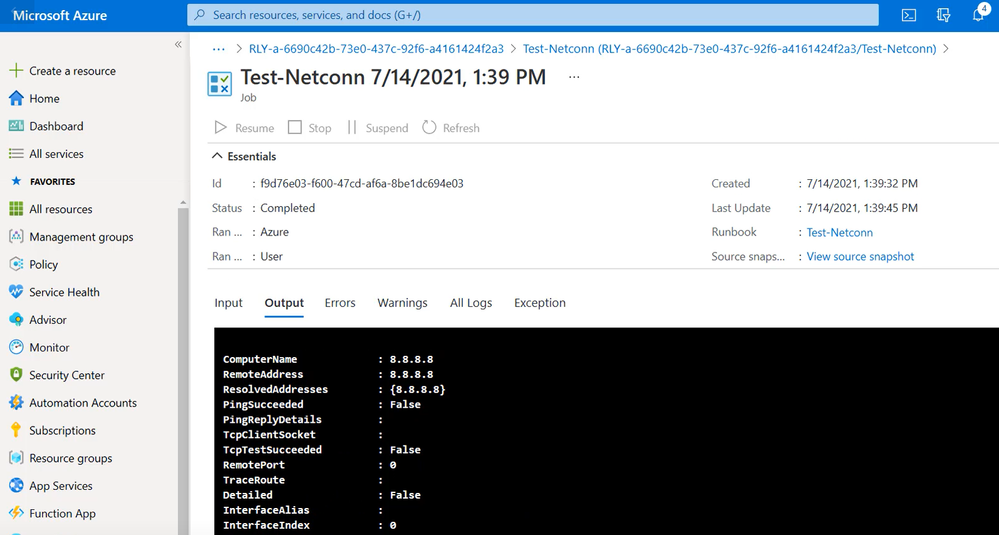Switch to the Input tab

(228, 303)
